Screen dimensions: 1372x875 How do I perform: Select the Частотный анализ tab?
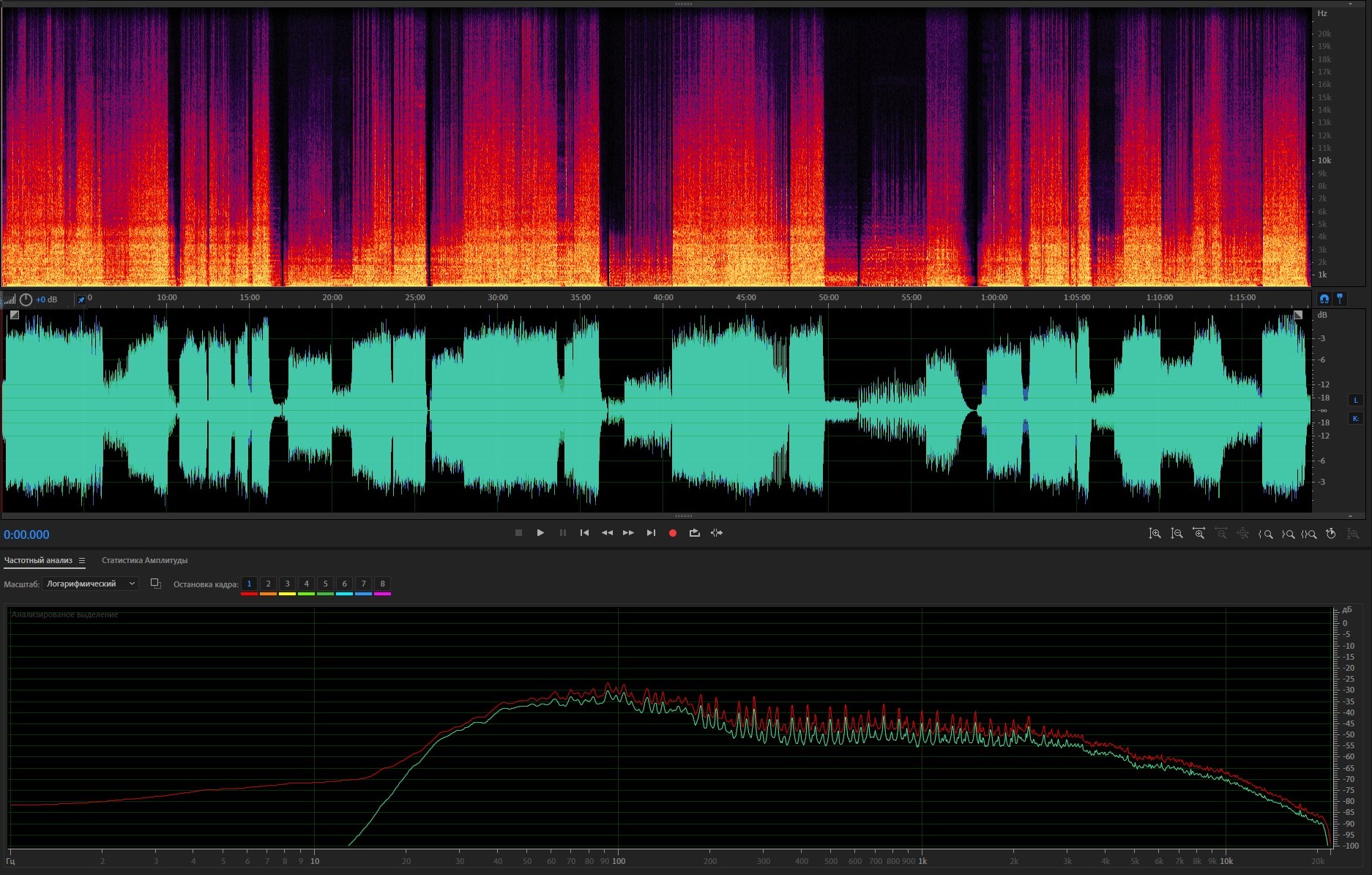tap(38, 561)
